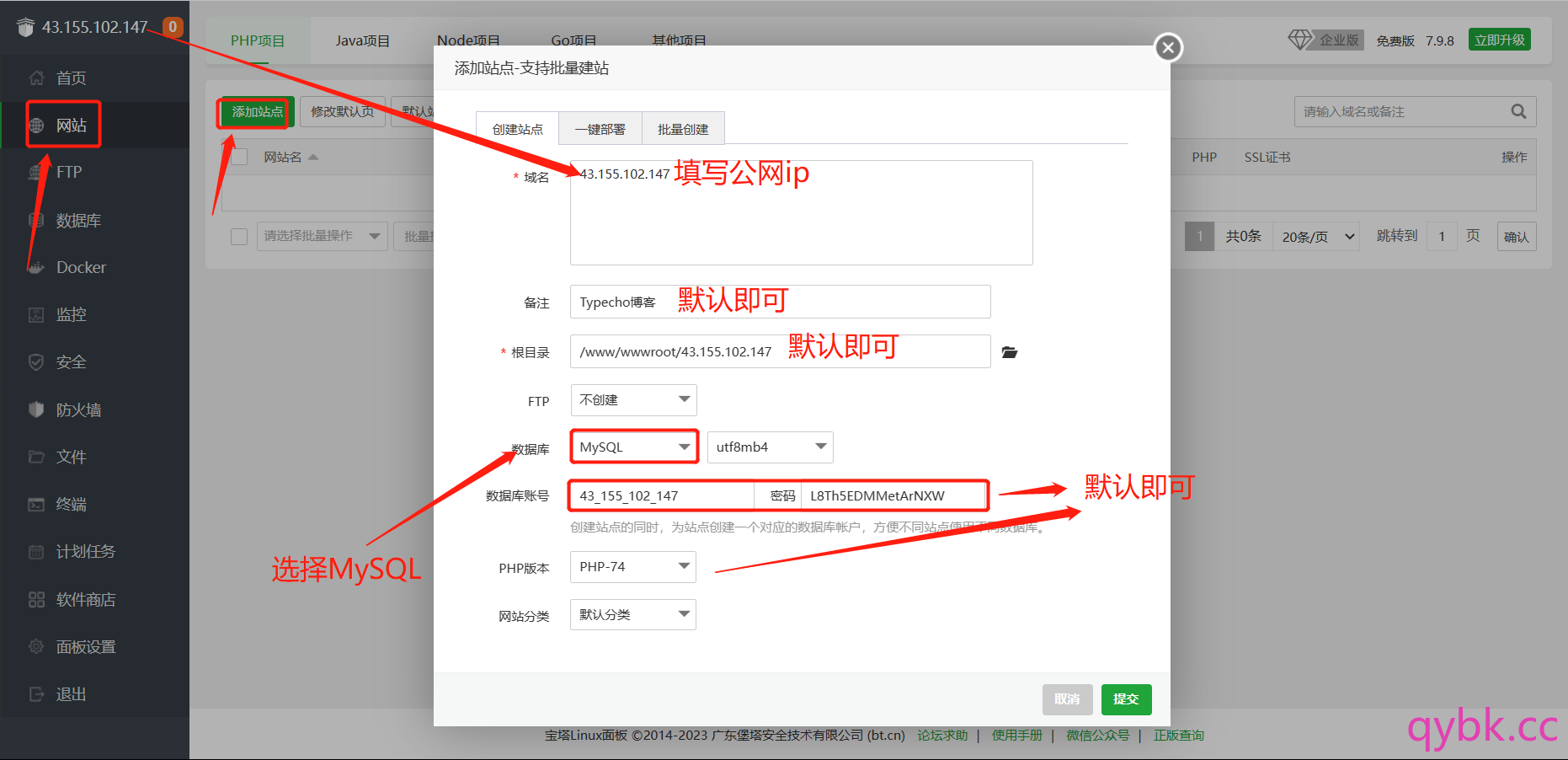Image resolution: width=1568 pixels, height=760 pixels.
Task: Open the utf8mb4 charset dropdown
Action: (770, 447)
